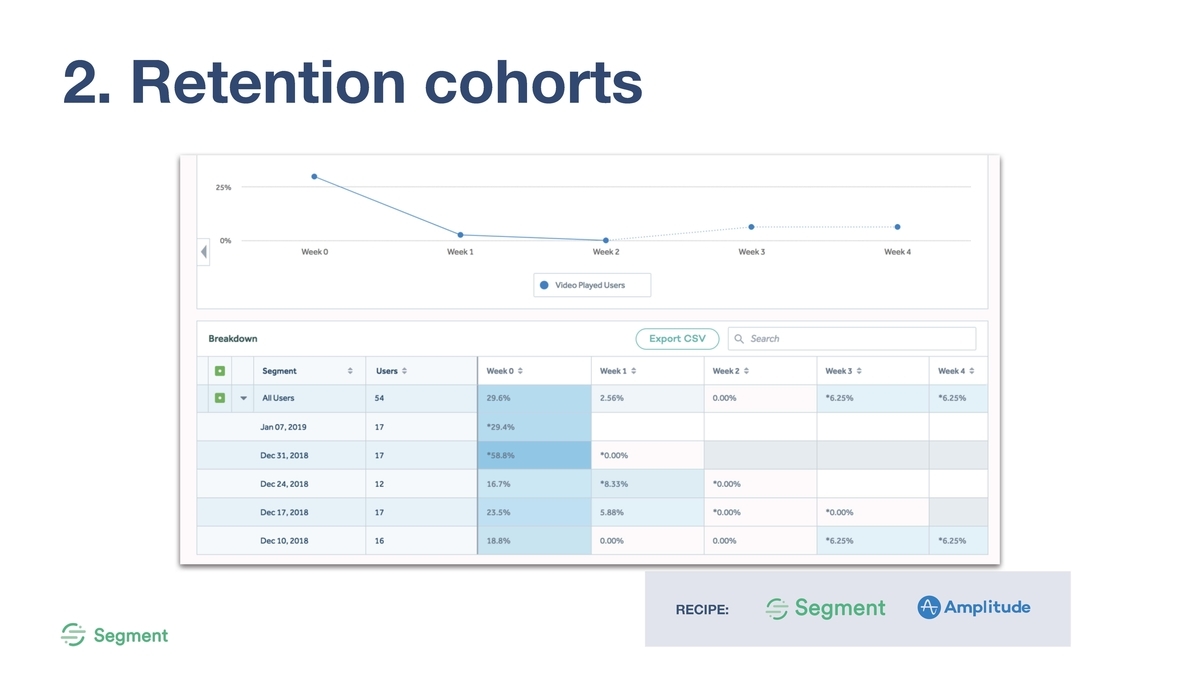The image size is (1200, 675).
Task: Click the Segment logo in recipe box
Action: click(825, 608)
